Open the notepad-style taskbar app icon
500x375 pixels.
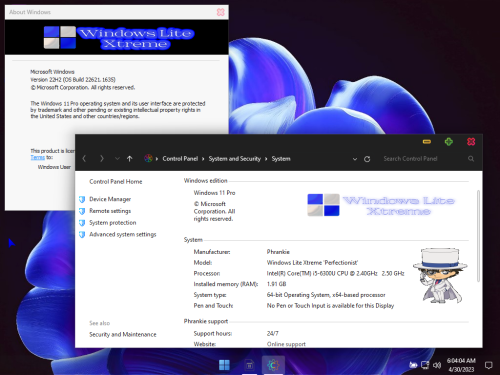249,365
